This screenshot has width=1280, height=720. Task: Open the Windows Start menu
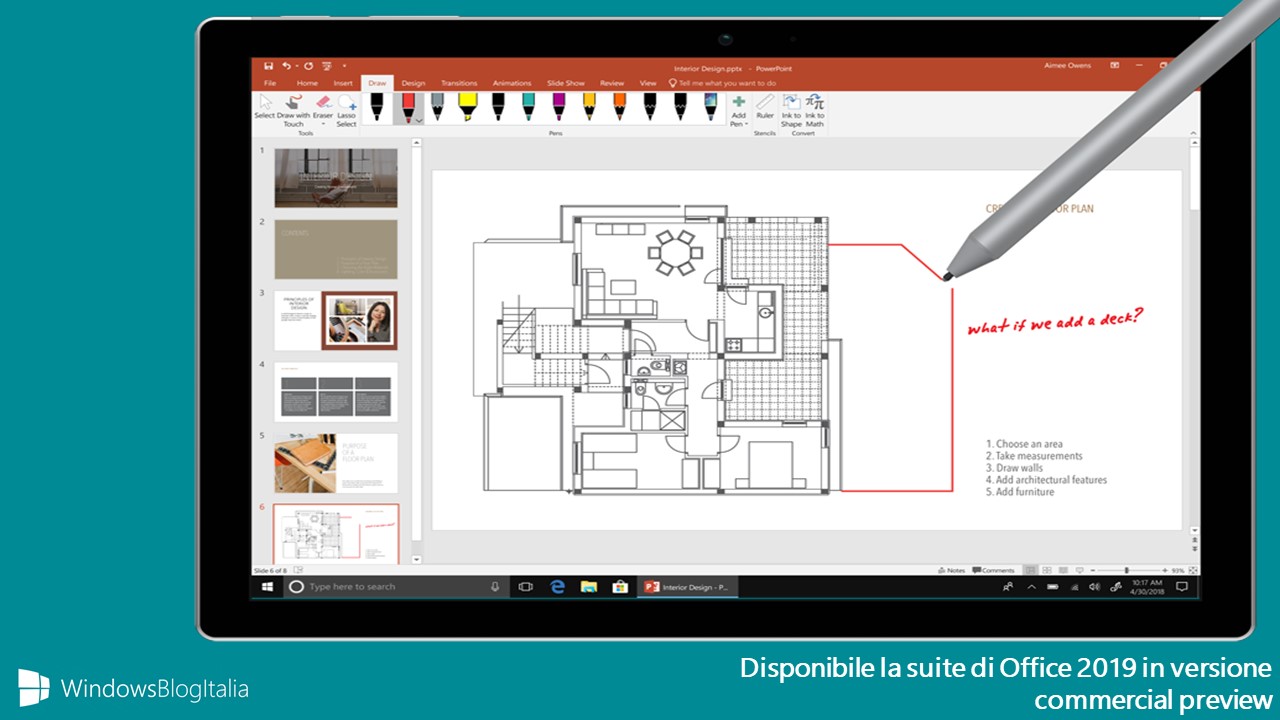click(x=267, y=587)
